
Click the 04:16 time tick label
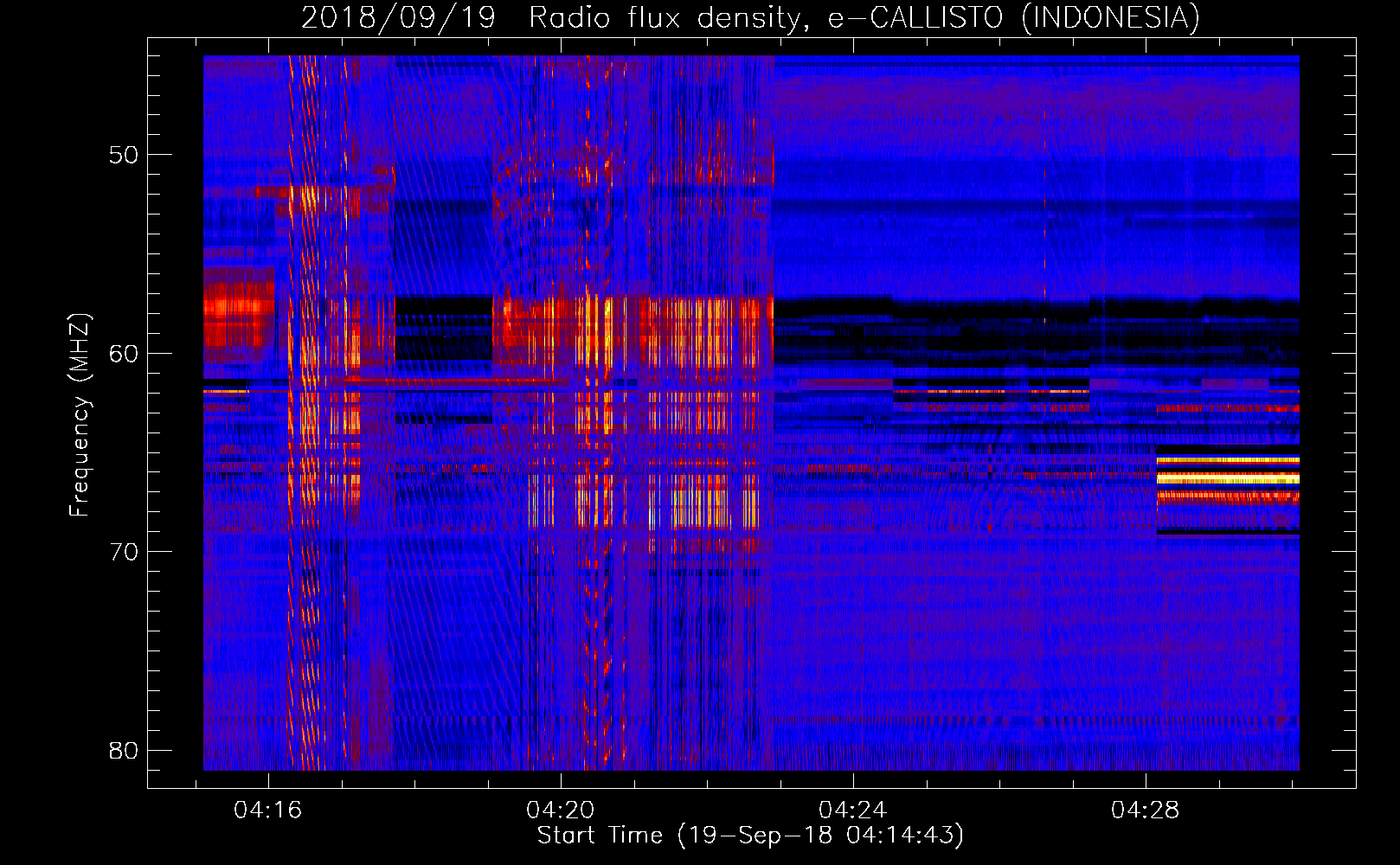[x=267, y=811]
